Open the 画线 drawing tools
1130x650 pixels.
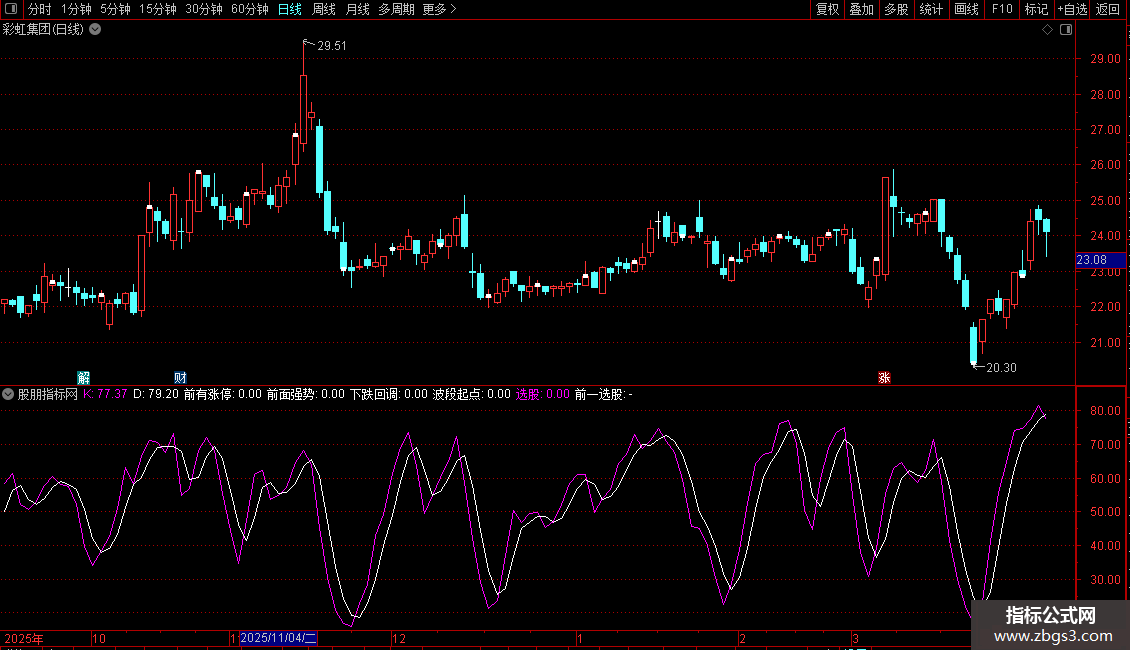point(966,9)
